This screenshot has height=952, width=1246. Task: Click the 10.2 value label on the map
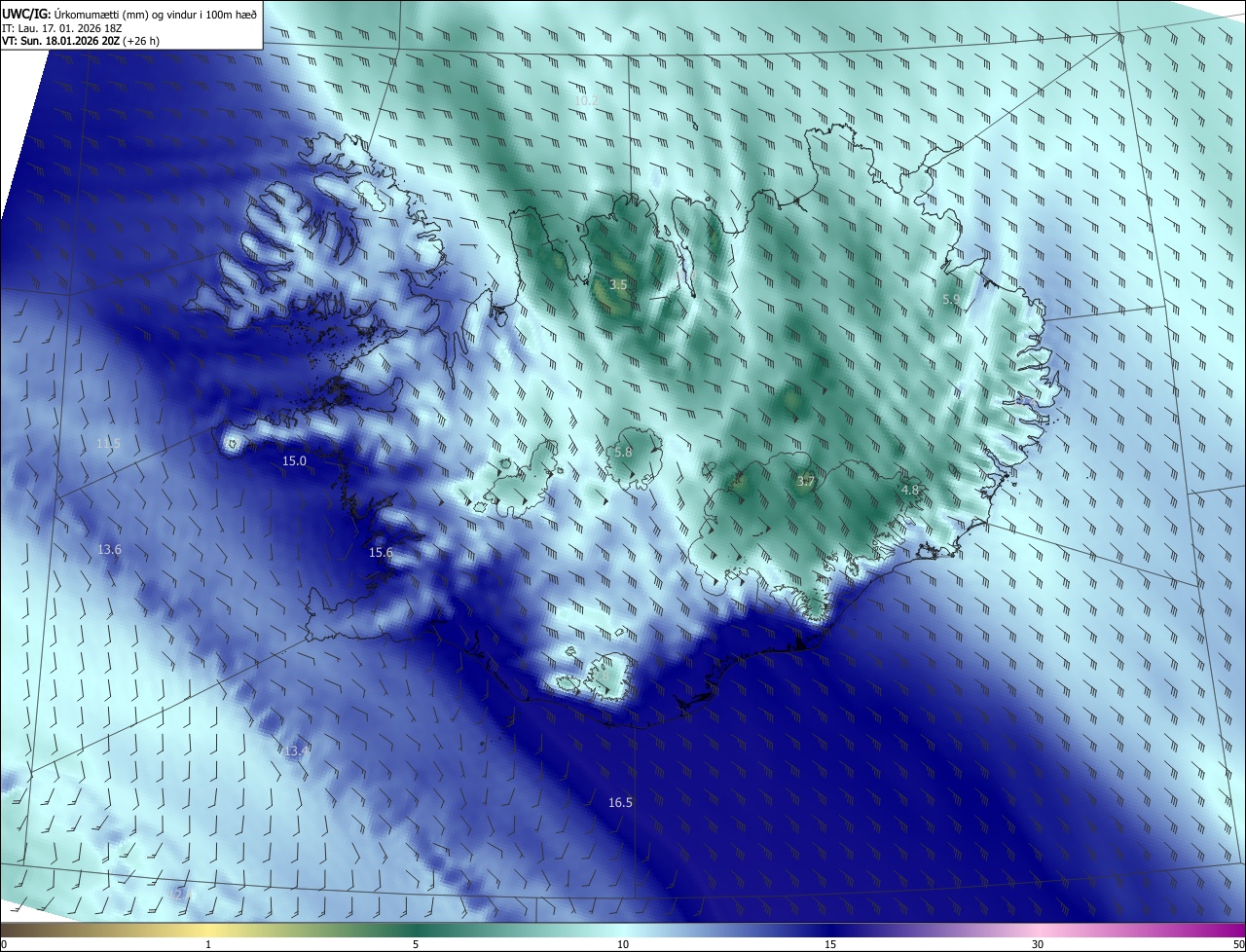[586, 100]
